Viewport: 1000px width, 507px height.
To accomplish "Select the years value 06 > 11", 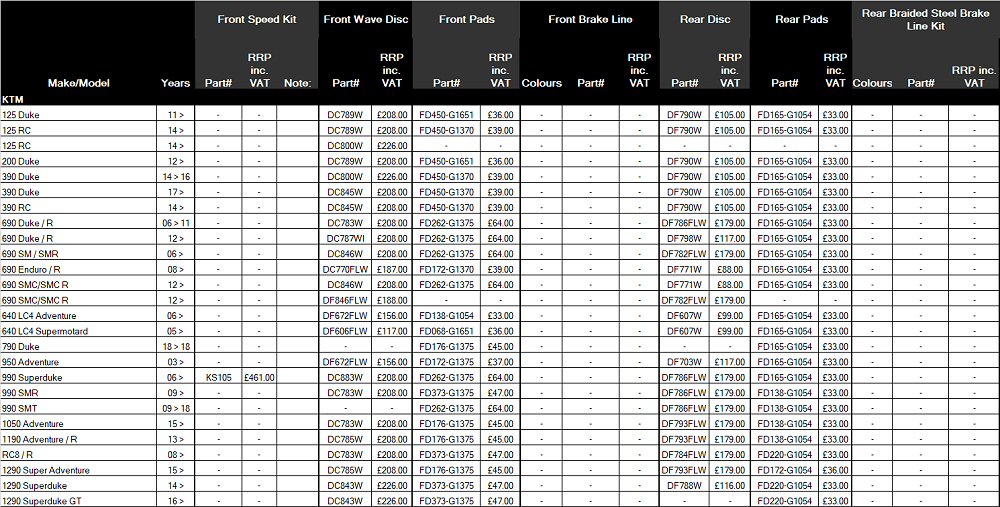I will (x=175, y=223).
